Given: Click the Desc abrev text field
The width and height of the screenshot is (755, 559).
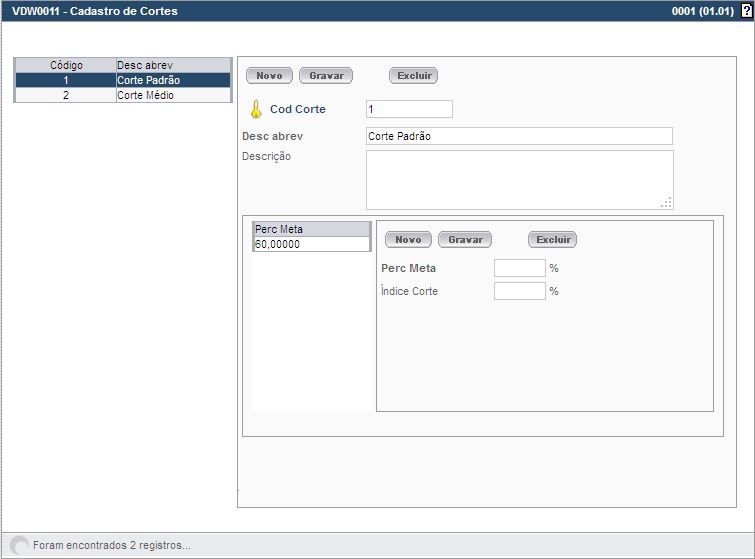Looking at the screenshot, I should 519,136.
